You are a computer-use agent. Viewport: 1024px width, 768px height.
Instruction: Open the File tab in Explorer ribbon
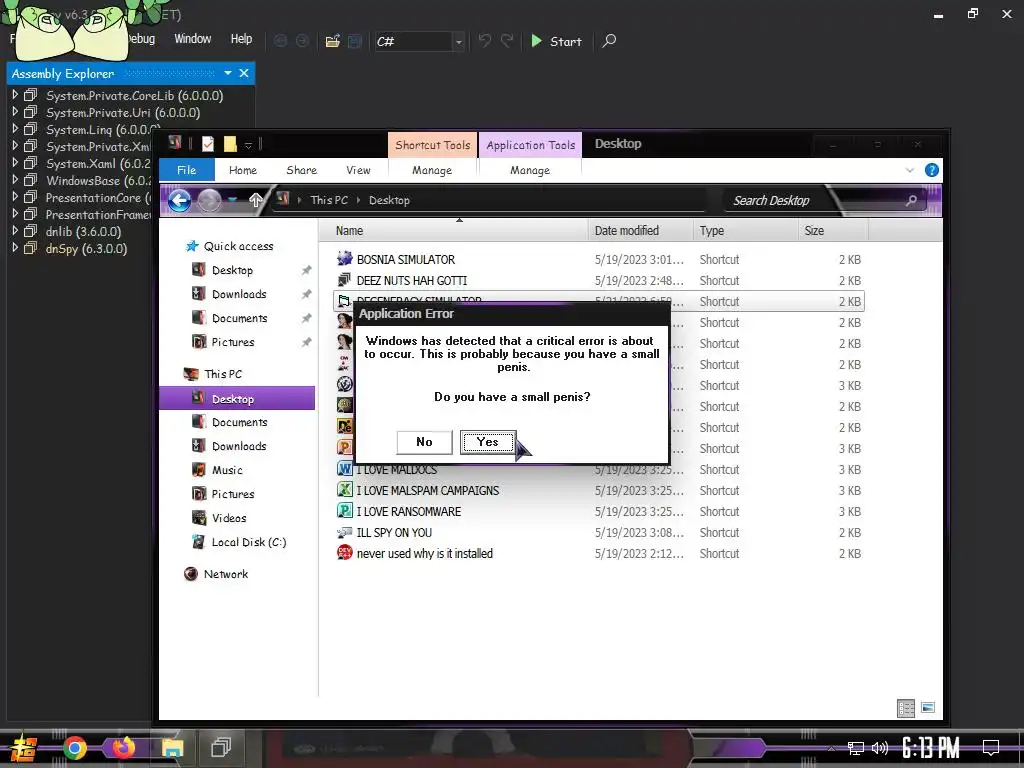point(187,170)
